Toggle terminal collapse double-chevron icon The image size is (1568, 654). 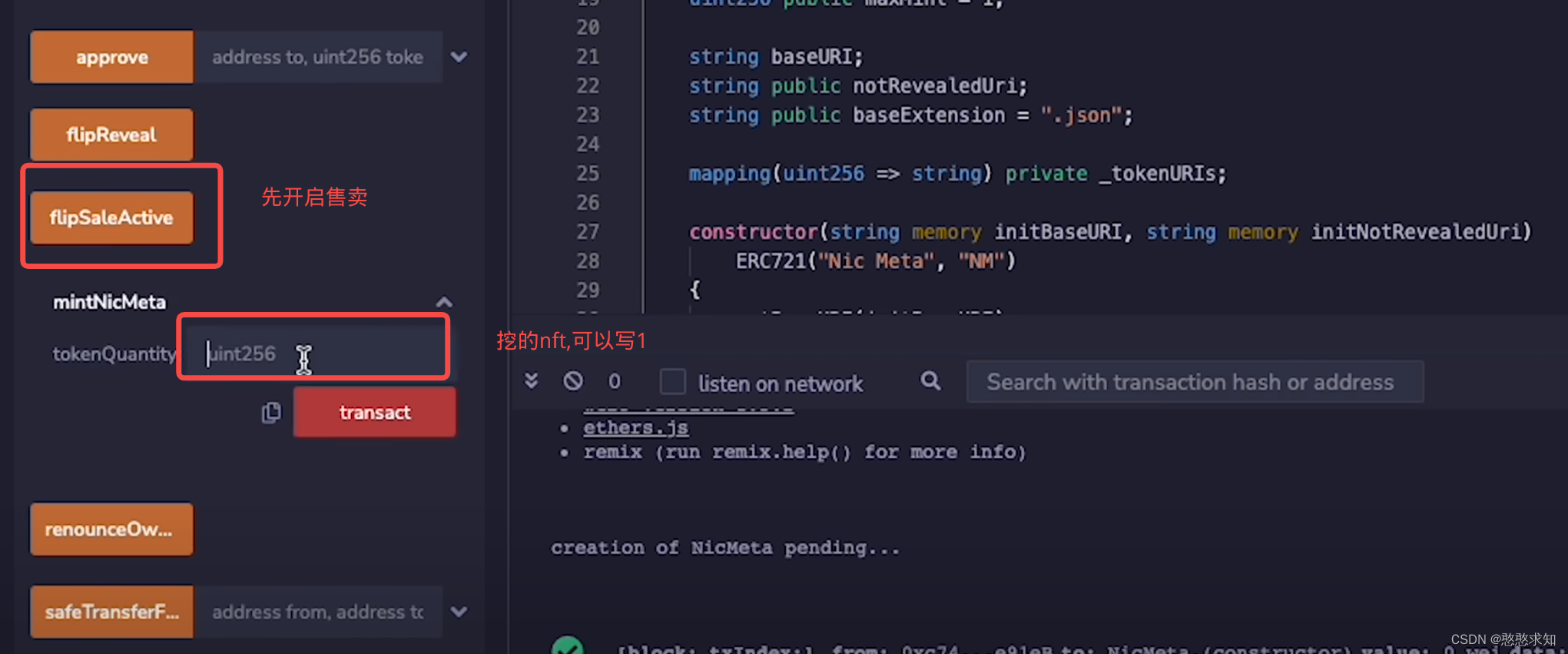tap(531, 380)
